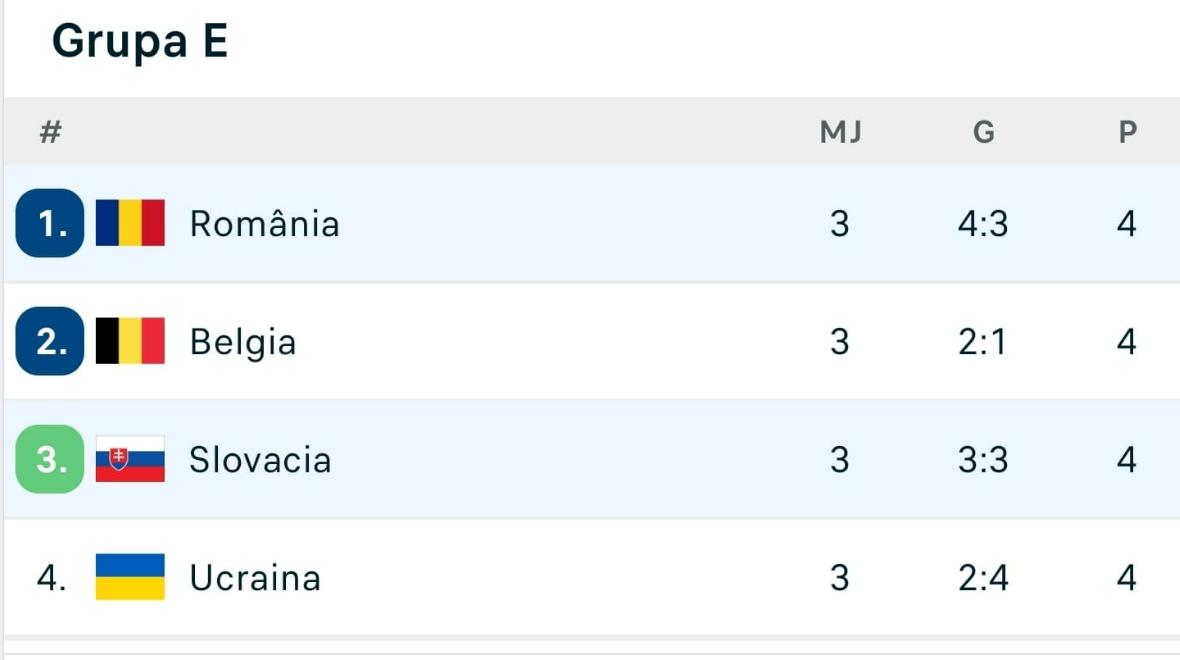Click the position 4 number for Ucraina
This screenshot has width=1180, height=660.
point(51,578)
